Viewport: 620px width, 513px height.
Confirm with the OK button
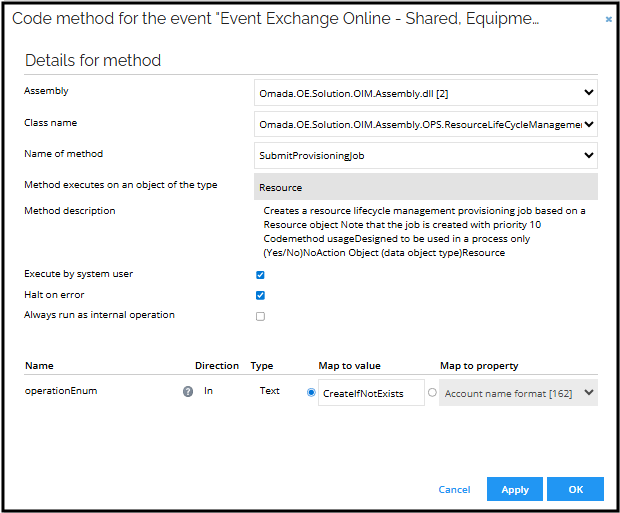pyautogui.click(x=575, y=489)
